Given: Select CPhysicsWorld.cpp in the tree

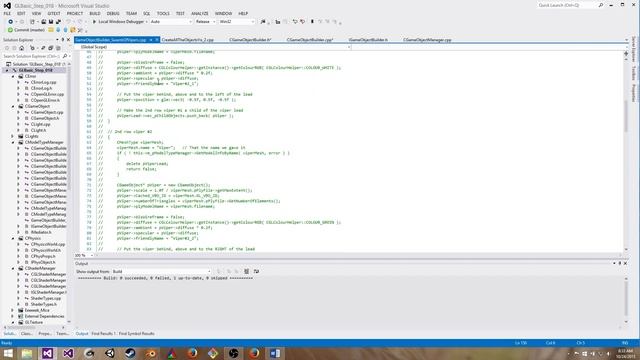Looking at the screenshot, I should click(47, 244).
